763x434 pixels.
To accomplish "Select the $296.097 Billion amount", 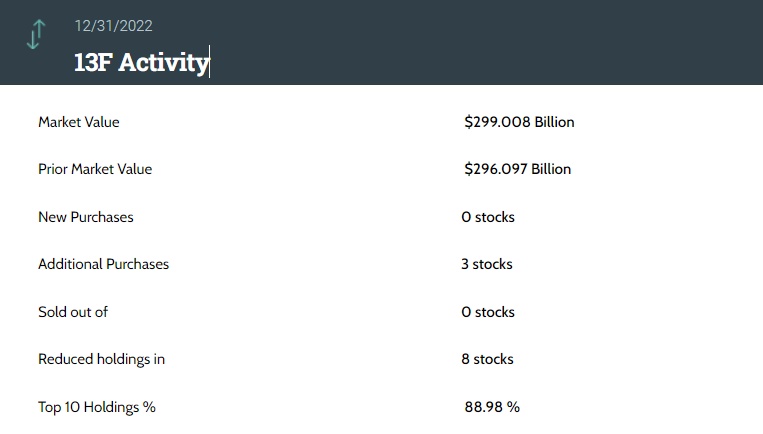I will pyautogui.click(x=517, y=169).
